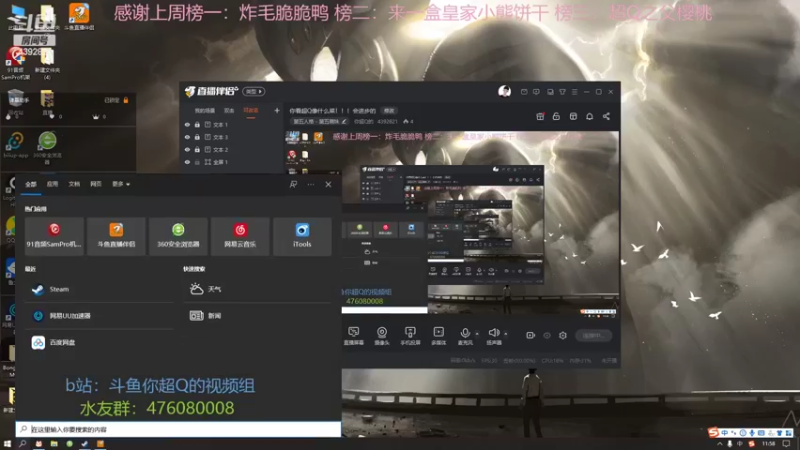Add a live screen capture source
The image size is (800, 450).
(x=354, y=336)
